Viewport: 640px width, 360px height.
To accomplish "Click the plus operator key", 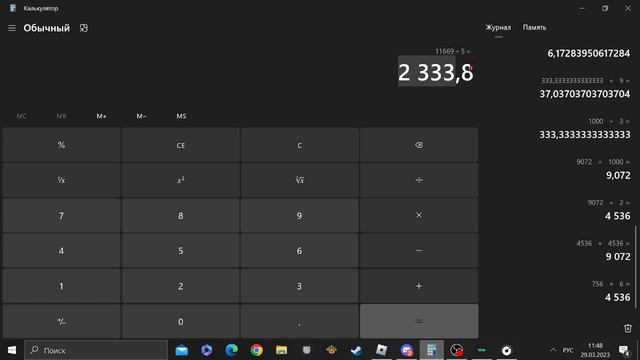I will coord(419,286).
